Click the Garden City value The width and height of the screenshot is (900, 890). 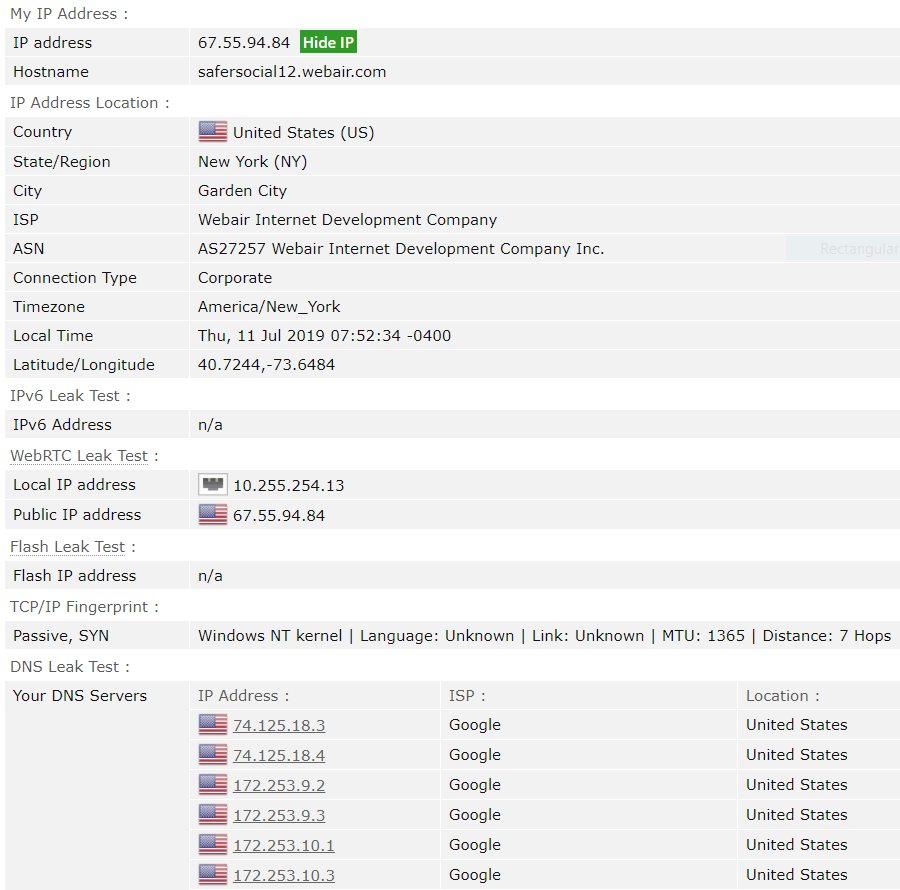(242, 191)
